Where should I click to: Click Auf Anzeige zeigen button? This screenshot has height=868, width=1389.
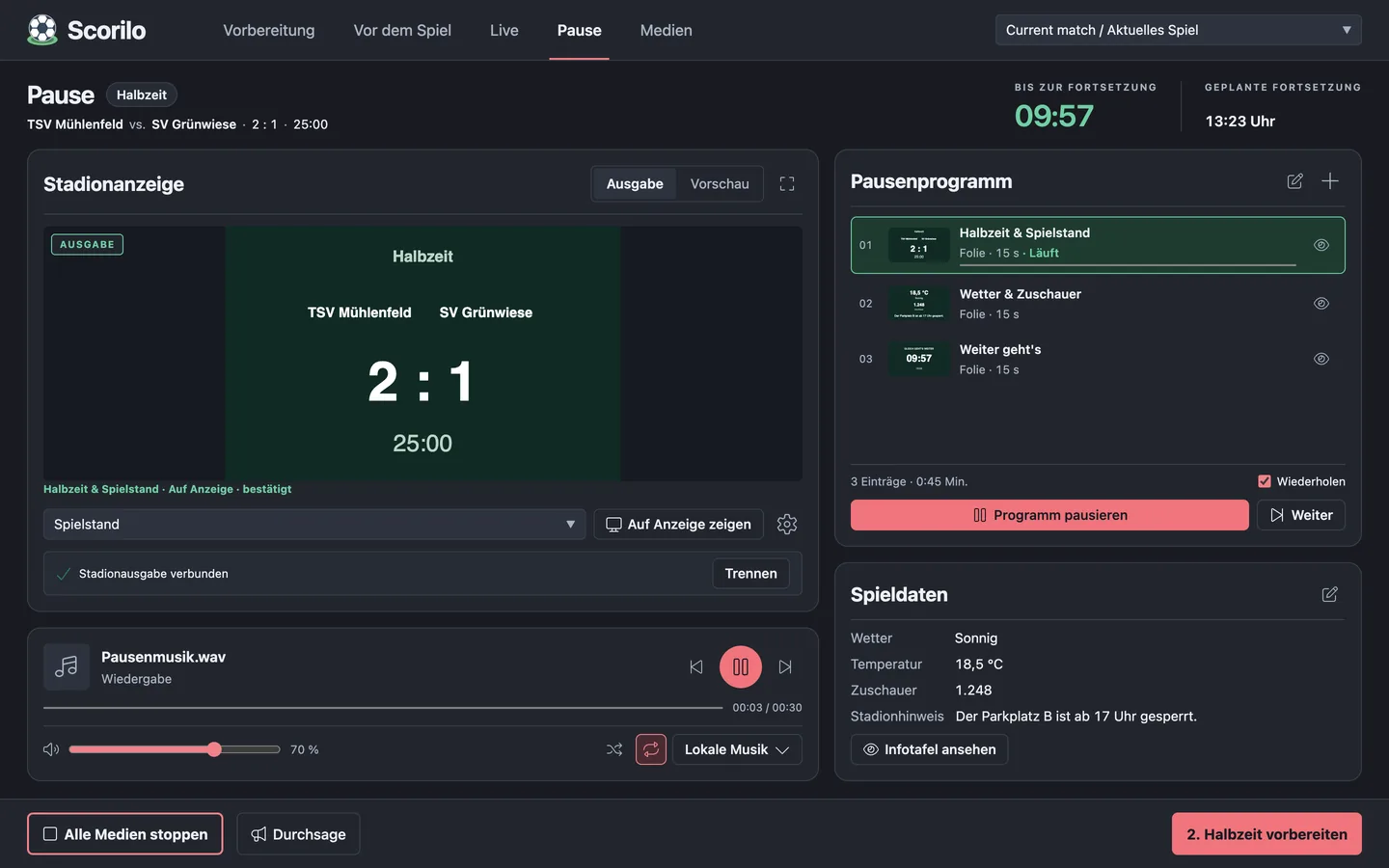(679, 524)
